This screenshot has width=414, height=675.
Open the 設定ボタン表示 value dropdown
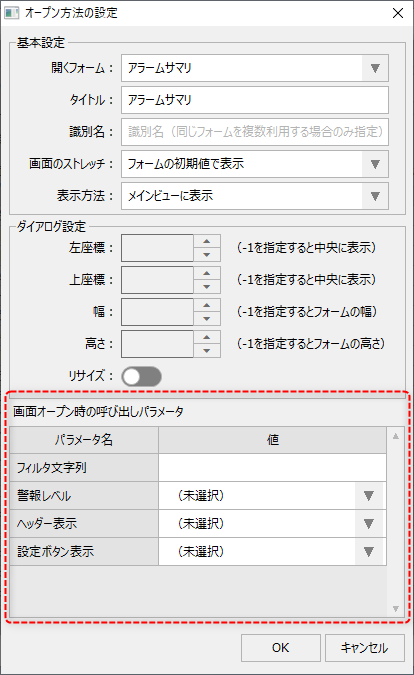(369, 552)
